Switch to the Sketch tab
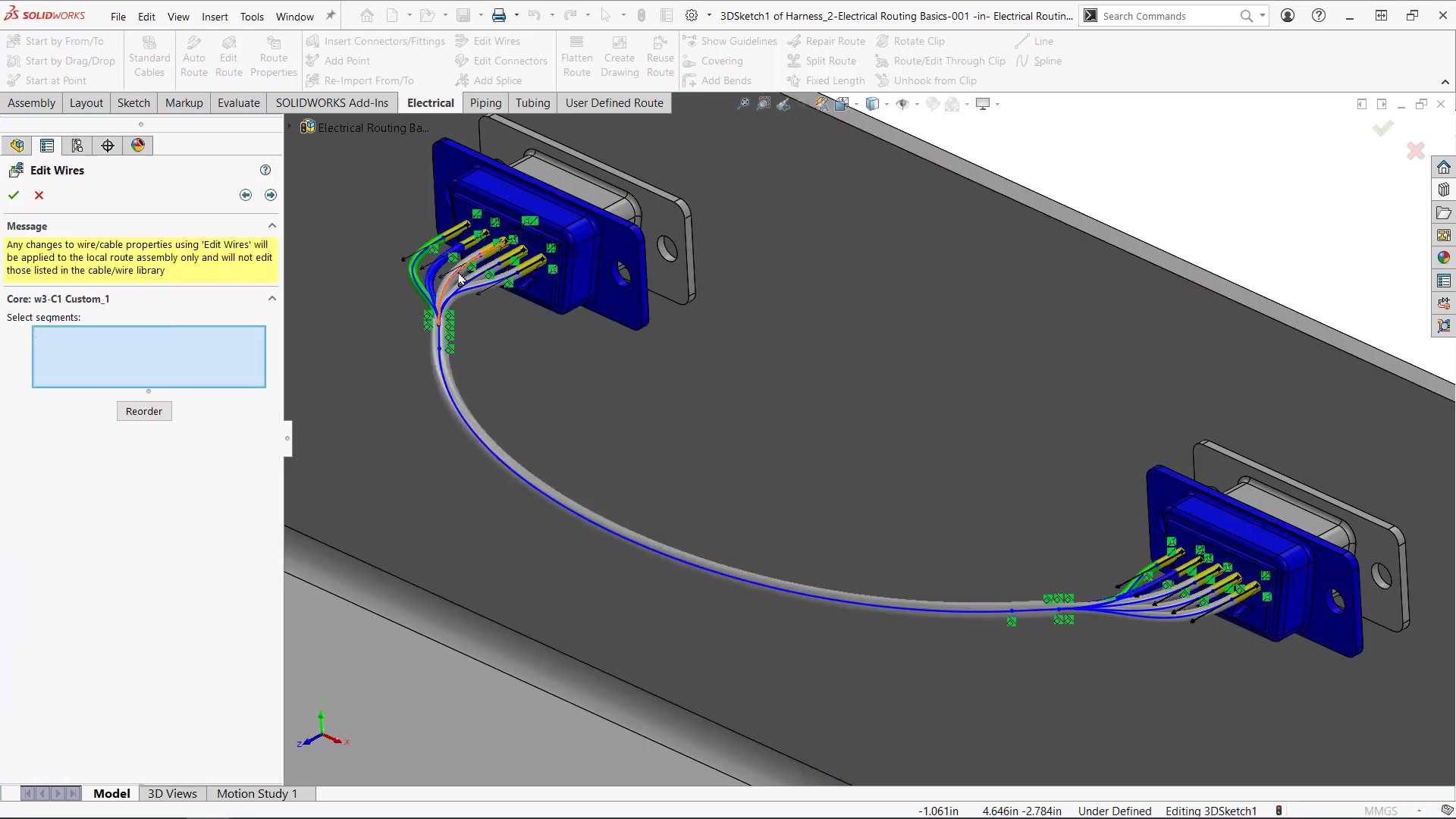The image size is (1456, 819). 133,103
